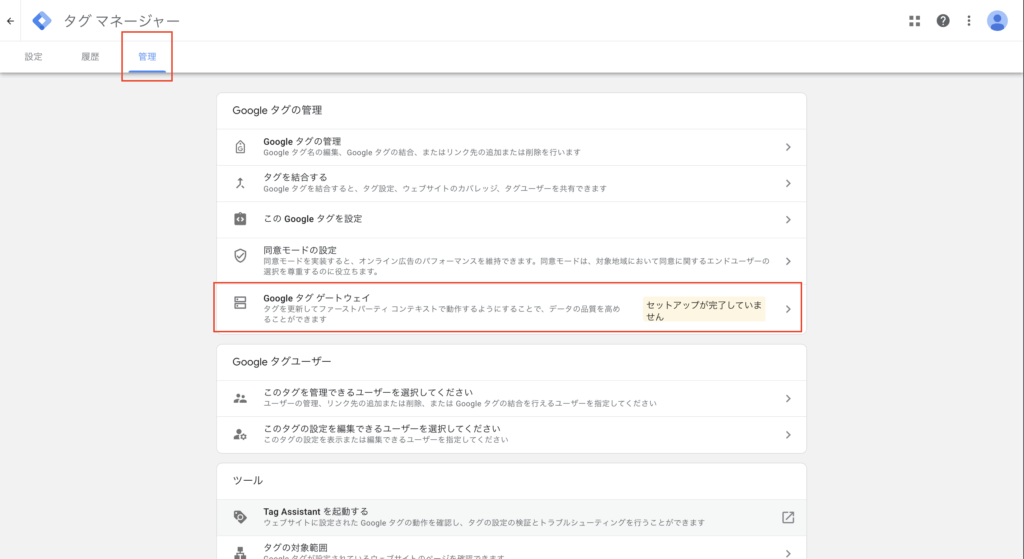The height and width of the screenshot is (559, 1024).
Task: Click the セットアップが完了していません badge
Action: click(704, 310)
